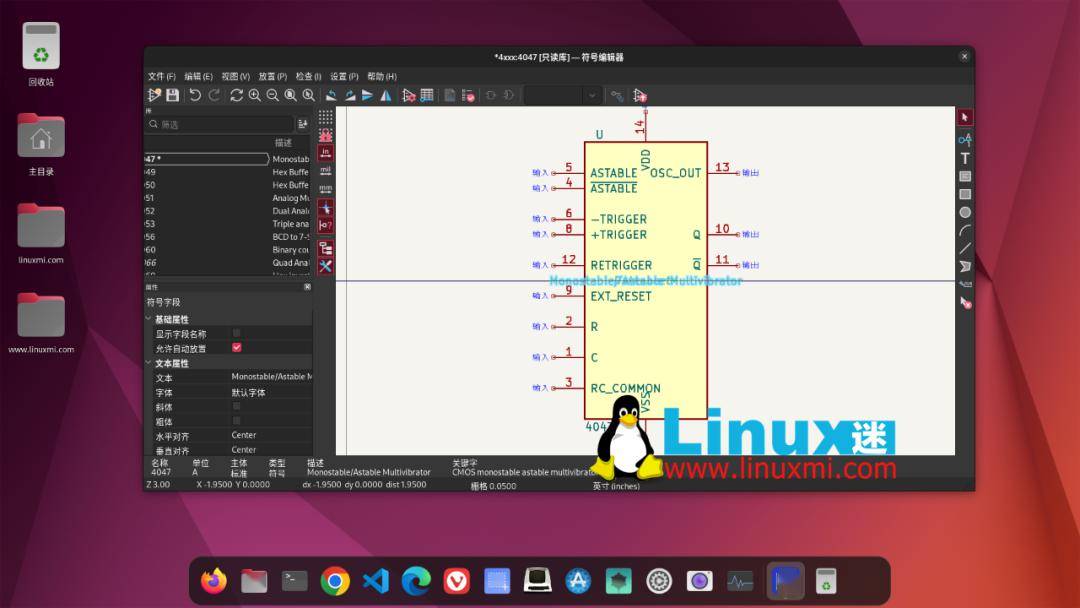This screenshot has width=1080, height=608.
Task: Click the Save icon in toolbar
Action: pyautogui.click(x=173, y=95)
